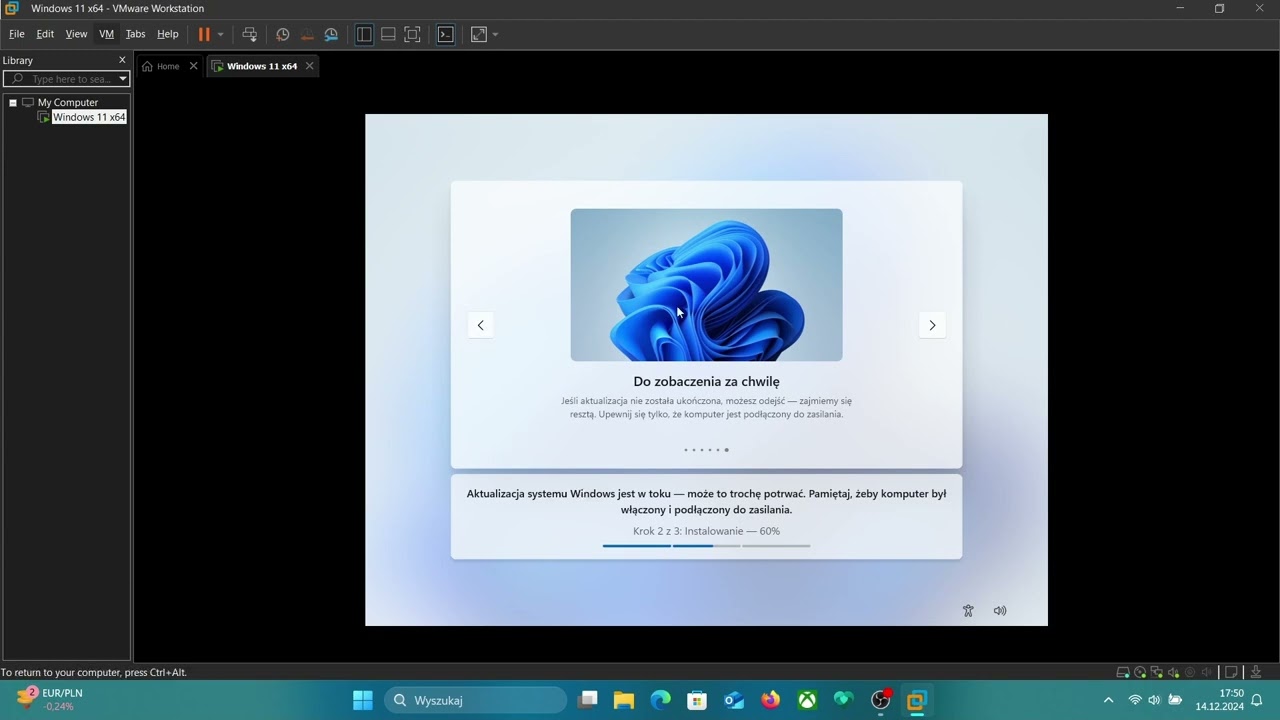Image resolution: width=1280 pixels, height=720 pixels.
Task: Open the notifications bell
Action: click(x=1257, y=700)
